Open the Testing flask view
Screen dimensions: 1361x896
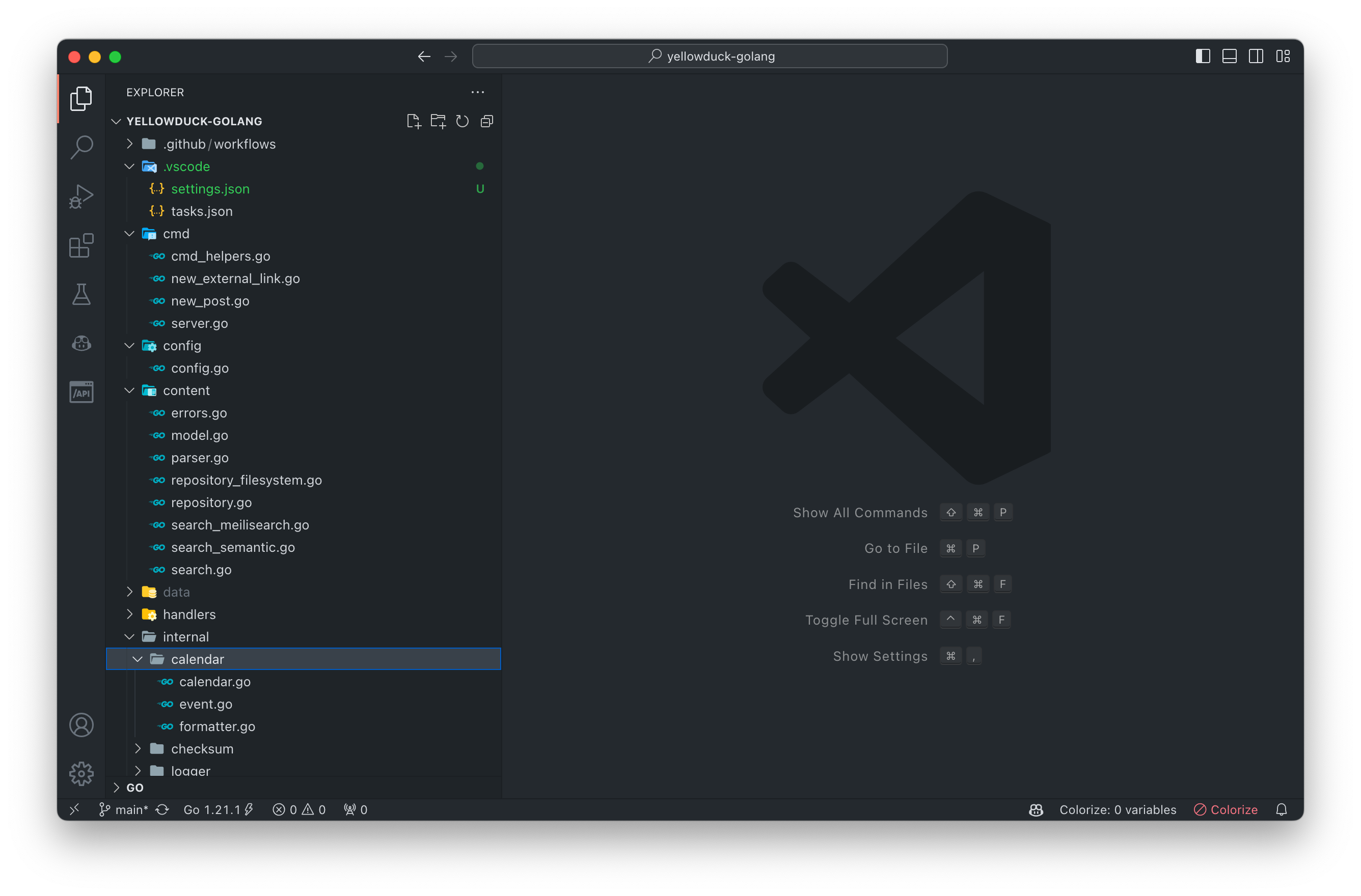pyautogui.click(x=81, y=294)
